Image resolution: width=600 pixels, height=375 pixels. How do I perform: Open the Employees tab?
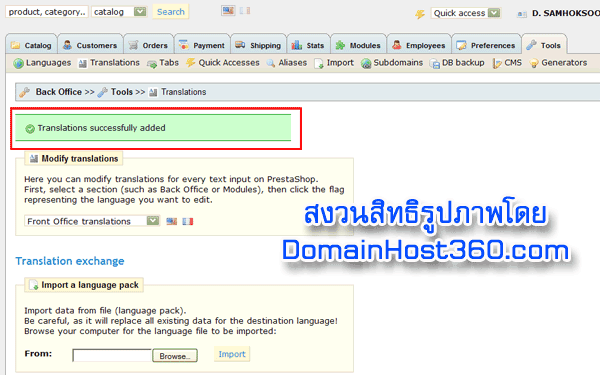419,45
